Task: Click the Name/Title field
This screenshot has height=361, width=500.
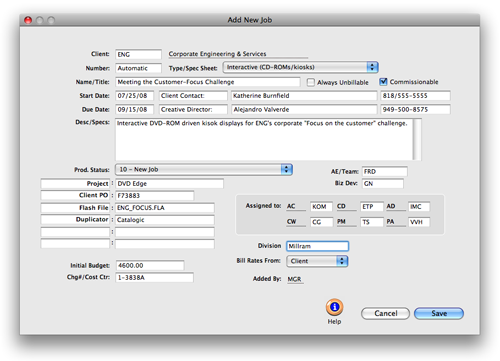Action: 208,82
